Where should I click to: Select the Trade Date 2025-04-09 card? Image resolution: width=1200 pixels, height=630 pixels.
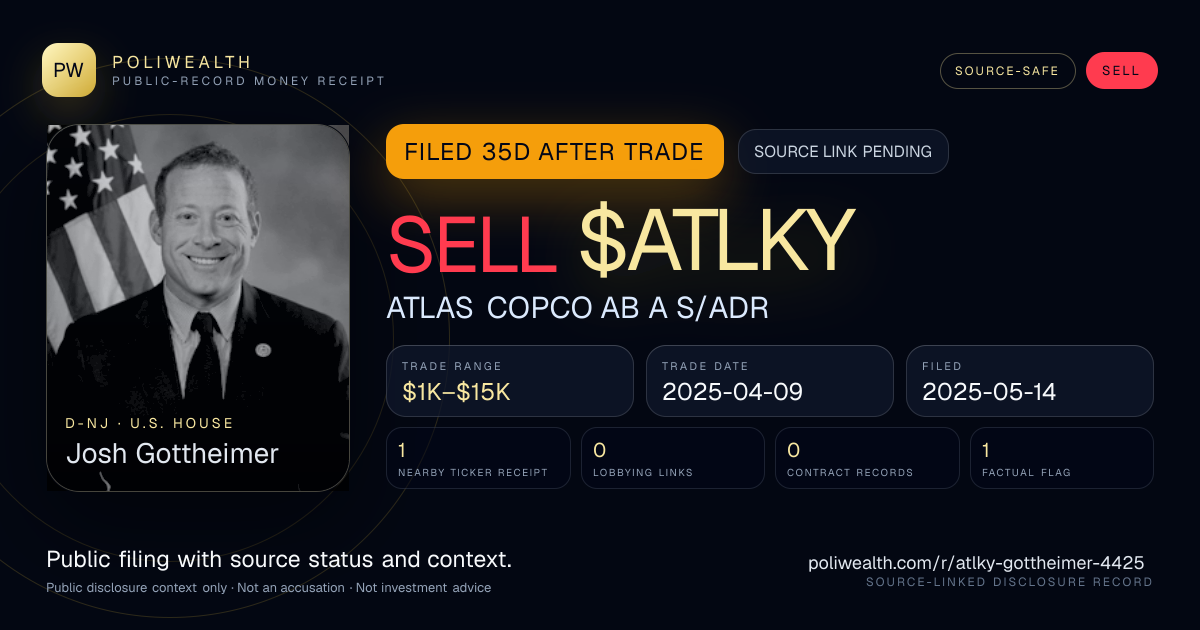coord(769,381)
